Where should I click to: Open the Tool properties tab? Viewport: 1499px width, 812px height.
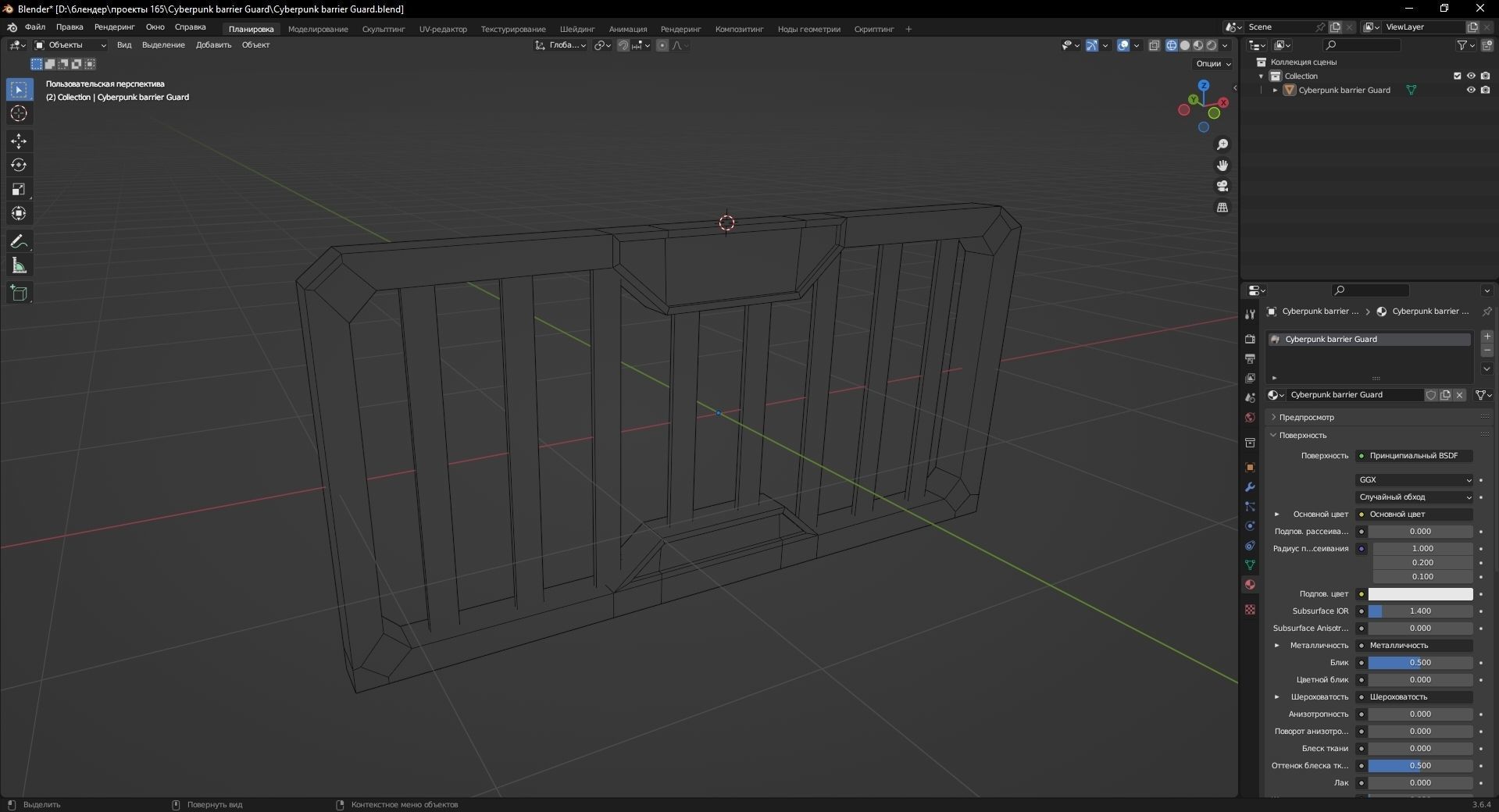pos(1250,314)
